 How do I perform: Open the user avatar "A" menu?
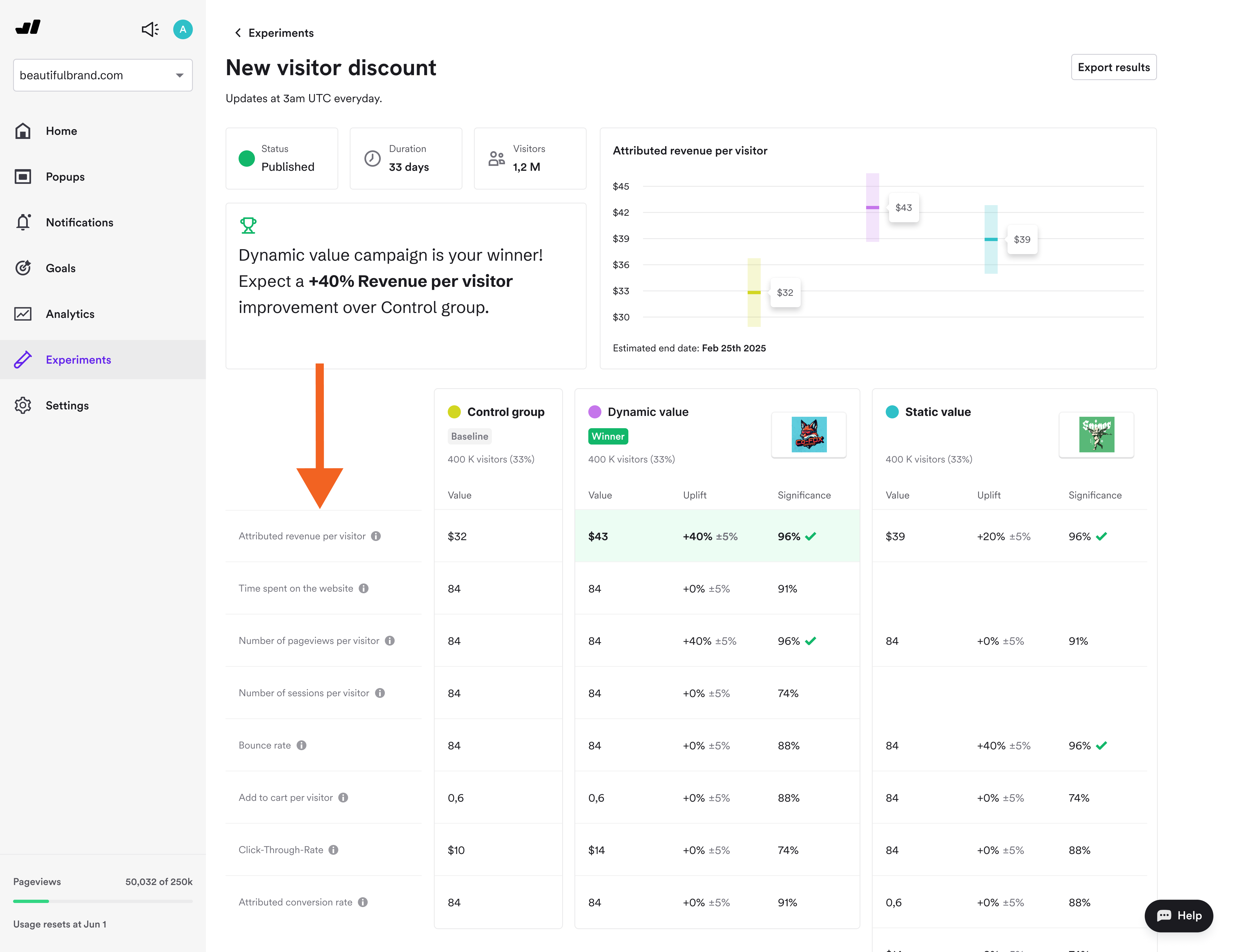(x=182, y=29)
